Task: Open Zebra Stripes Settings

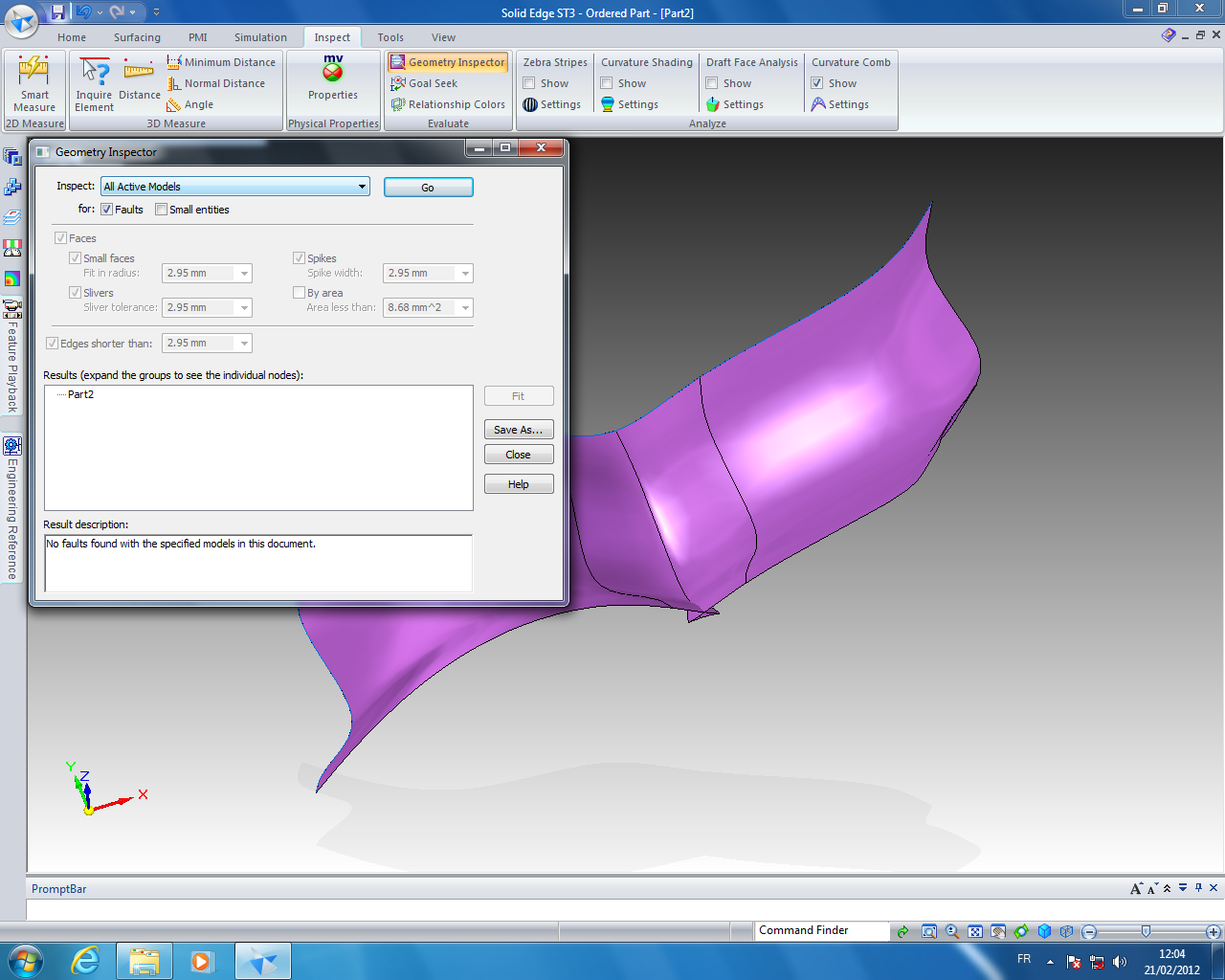Action: [551, 104]
